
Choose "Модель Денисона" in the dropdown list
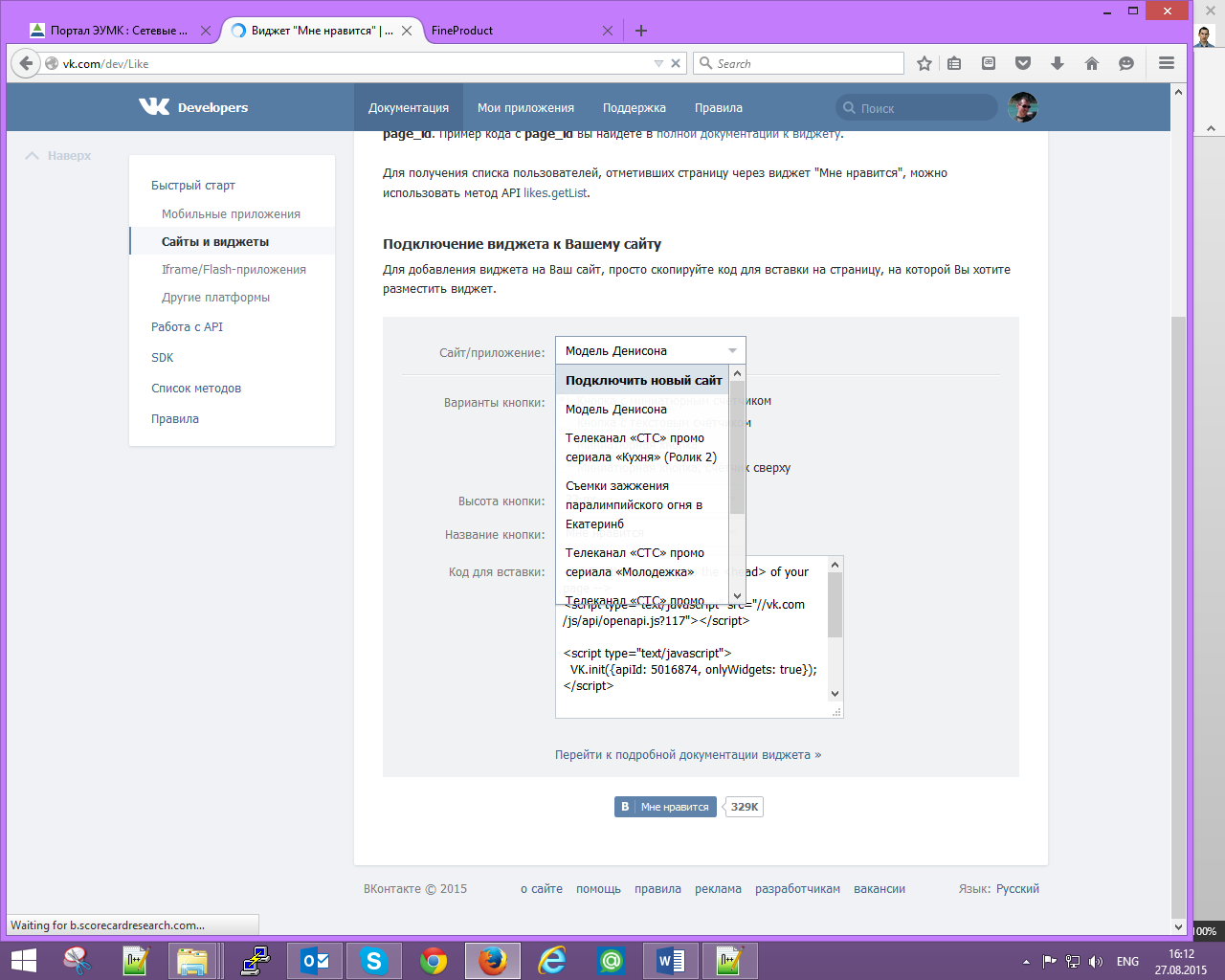click(643, 409)
